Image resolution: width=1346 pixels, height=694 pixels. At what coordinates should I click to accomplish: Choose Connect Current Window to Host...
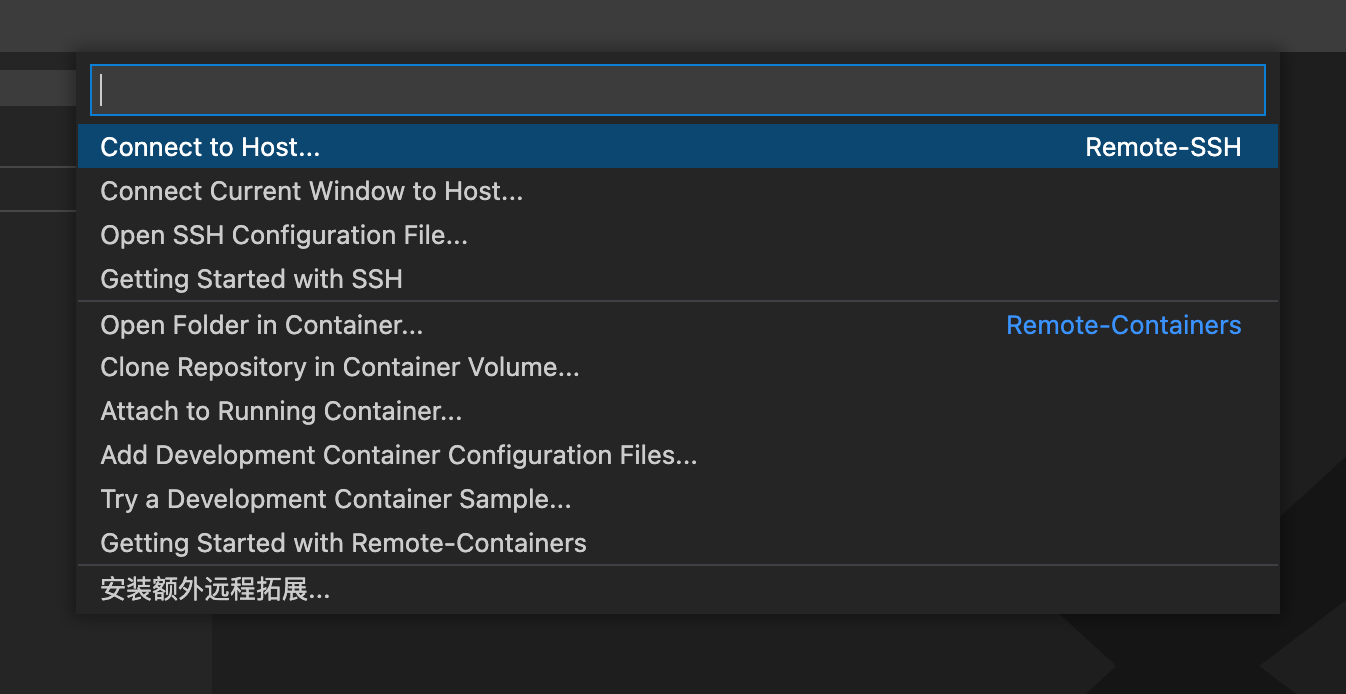(x=311, y=191)
